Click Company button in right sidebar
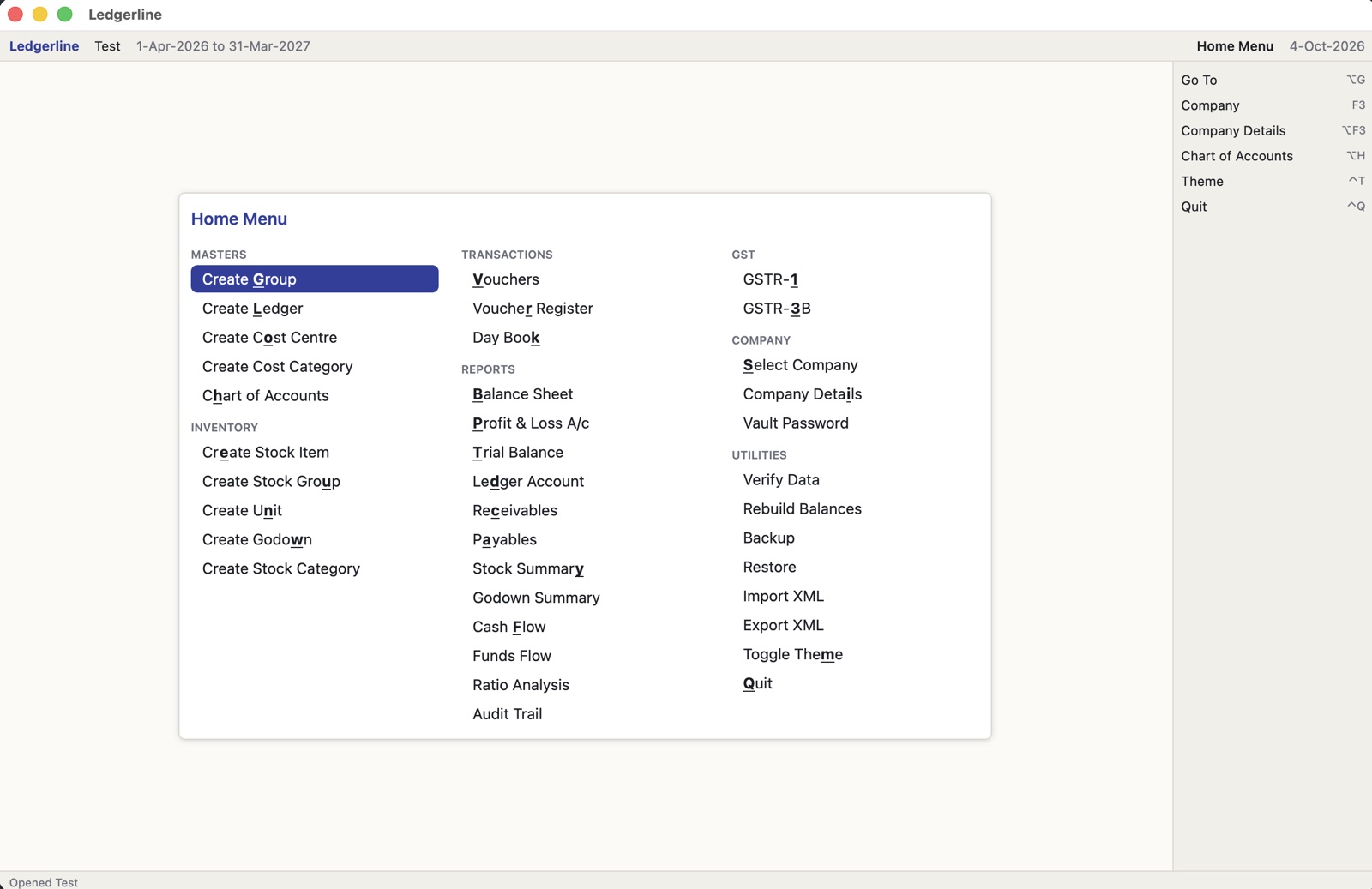 point(1273,105)
